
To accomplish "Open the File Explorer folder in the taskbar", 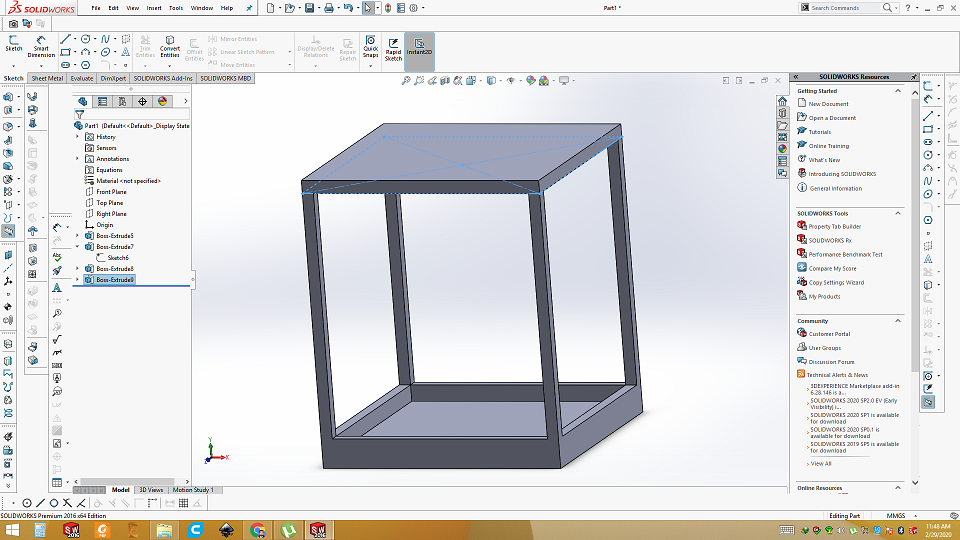I will pyautogui.click(x=163, y=530).
